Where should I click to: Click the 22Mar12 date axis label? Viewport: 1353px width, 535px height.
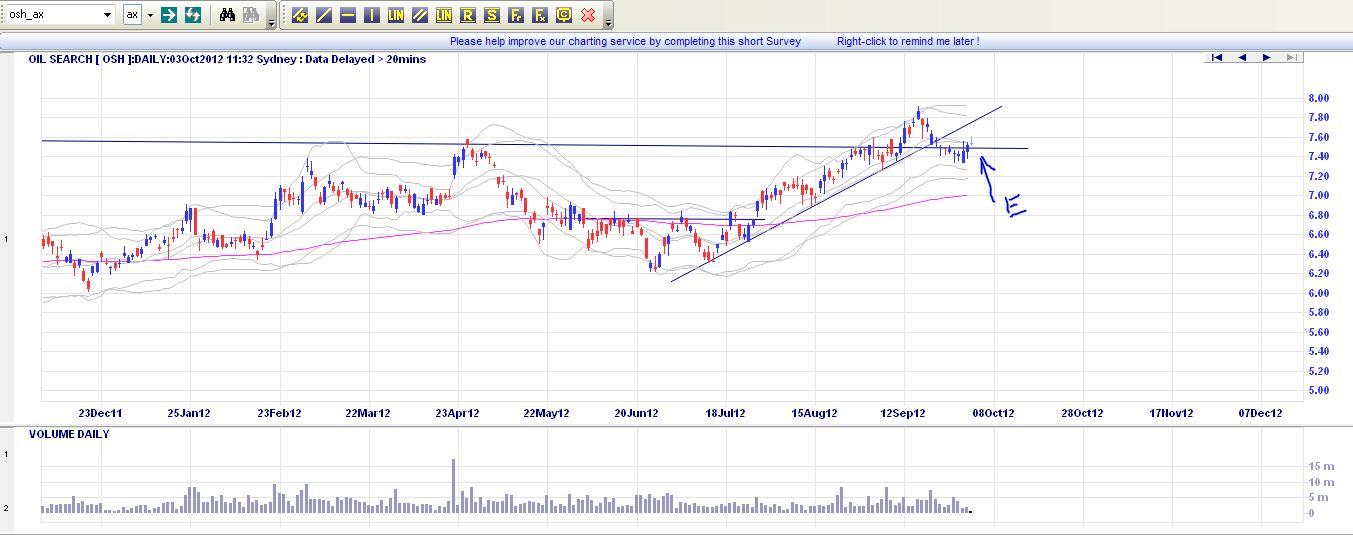click(x=368, y=413)
